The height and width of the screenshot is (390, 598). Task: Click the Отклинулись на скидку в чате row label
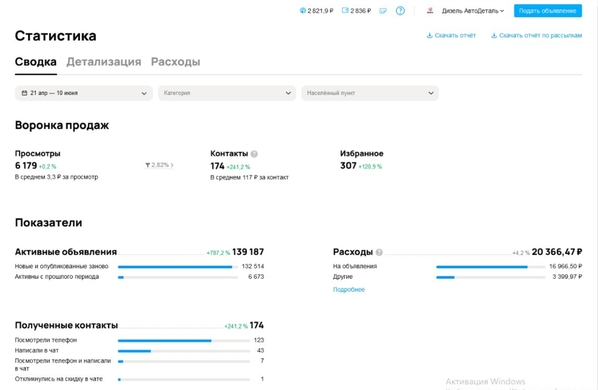59,379
